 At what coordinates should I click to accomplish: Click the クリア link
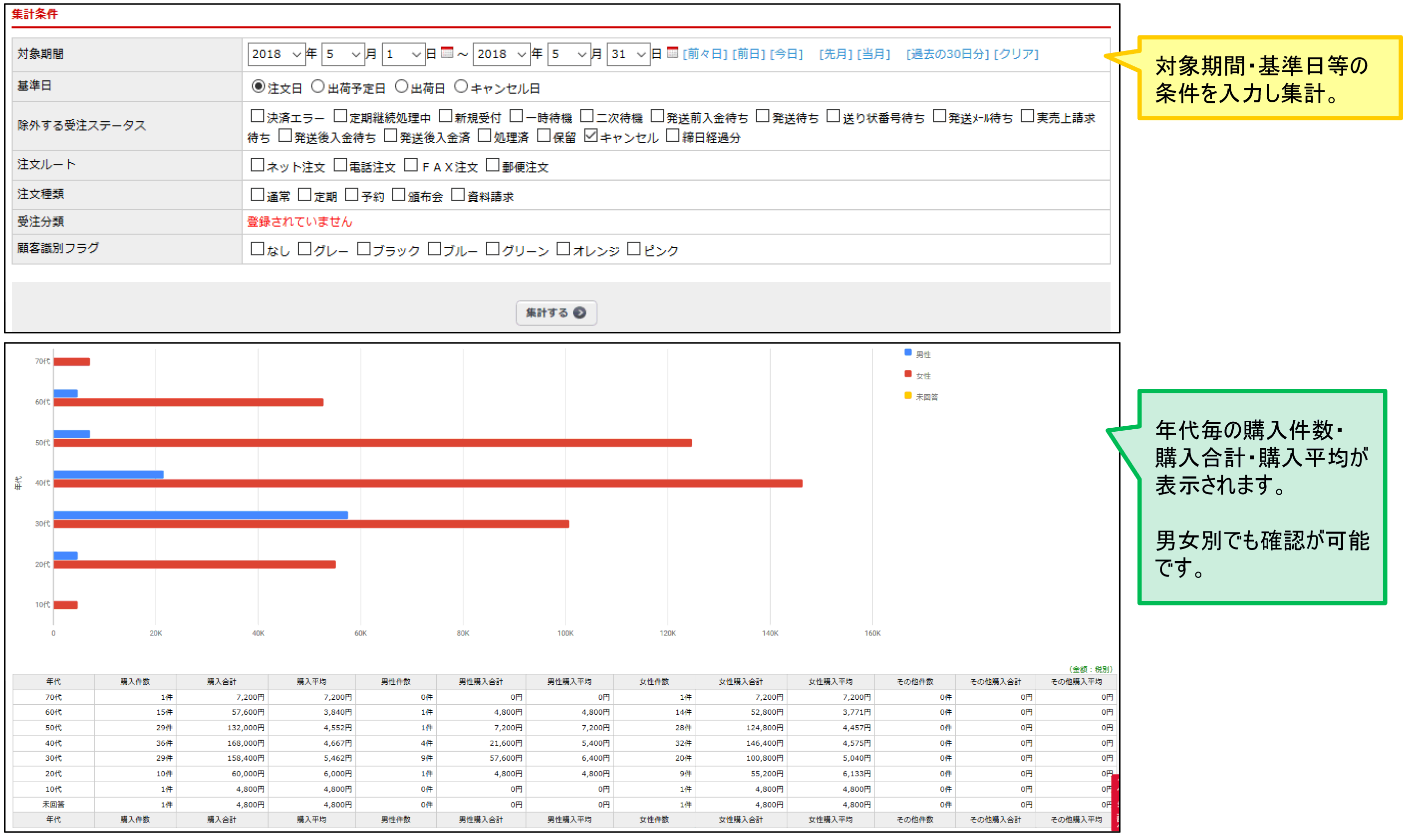[x=1017, y=54]
